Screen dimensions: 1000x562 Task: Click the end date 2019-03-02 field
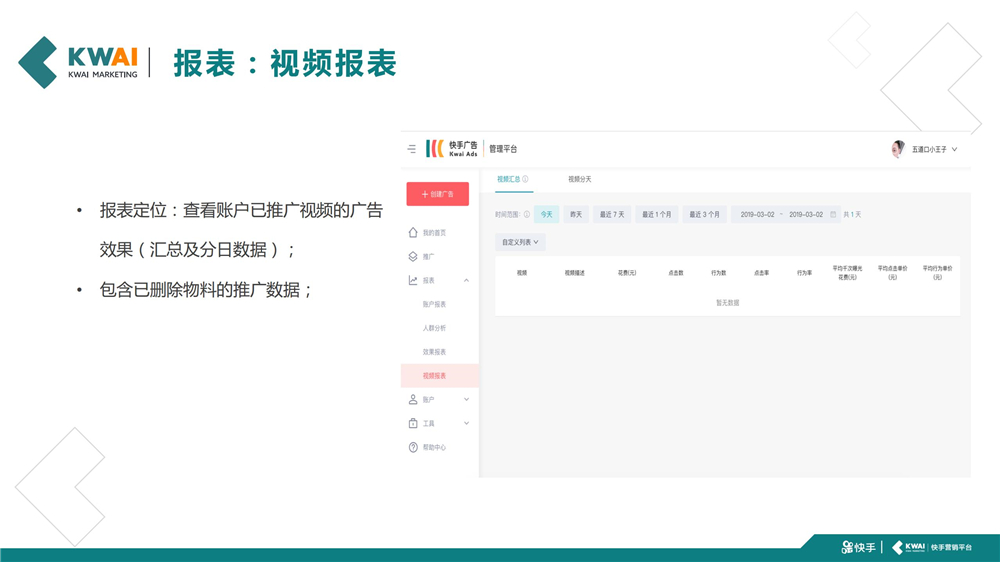(806, 214)
